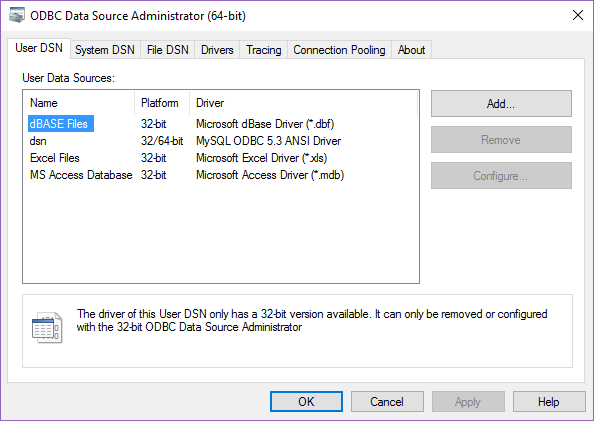This screenshot has height=421, width=594.
Task: Open Help for this dialog
Action: (x=549, y=402)
